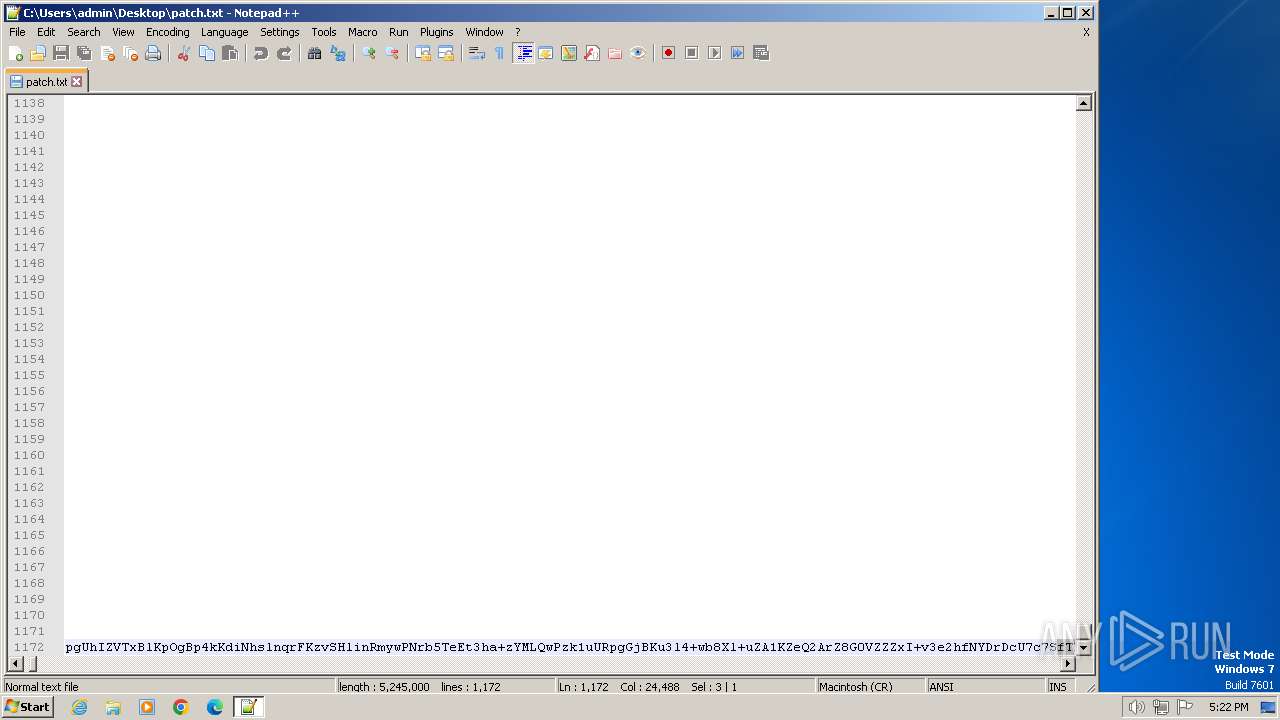
Task: Open the Window menu
Action: pyautogui.click(x=484, y=32)
